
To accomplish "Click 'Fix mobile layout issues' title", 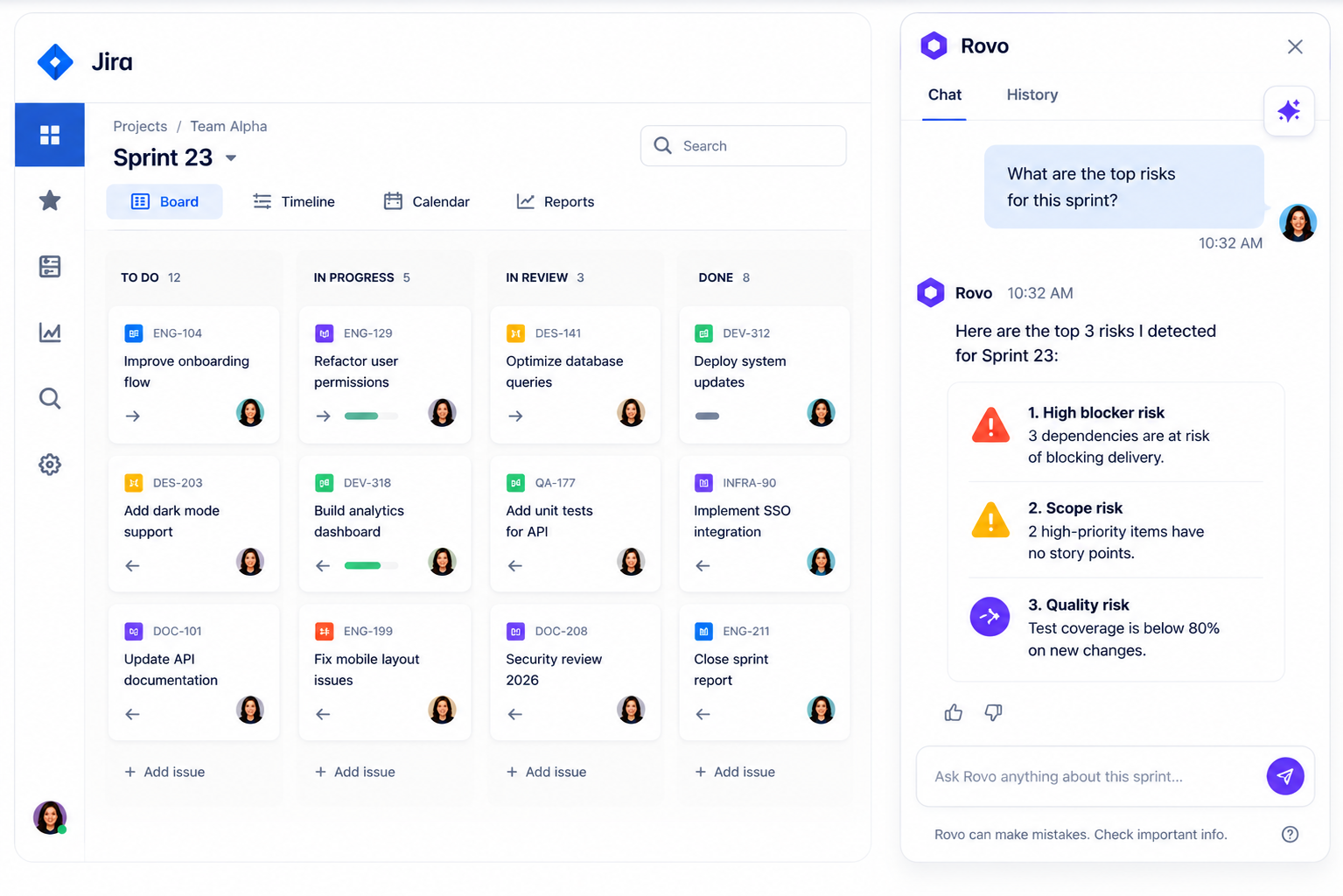I will 367,670.
